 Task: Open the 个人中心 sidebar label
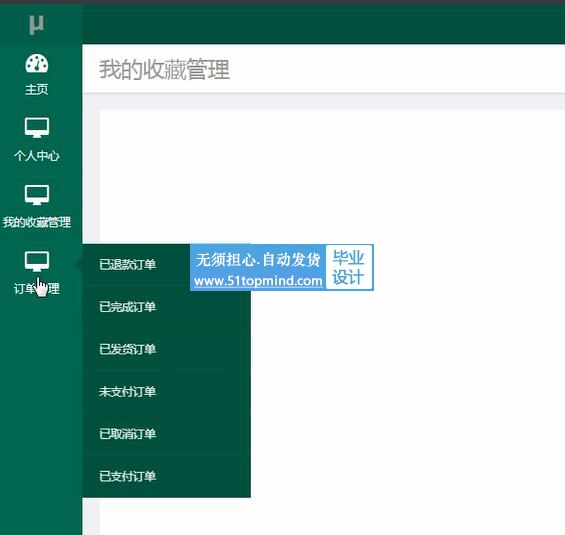(x=37, y=156)
